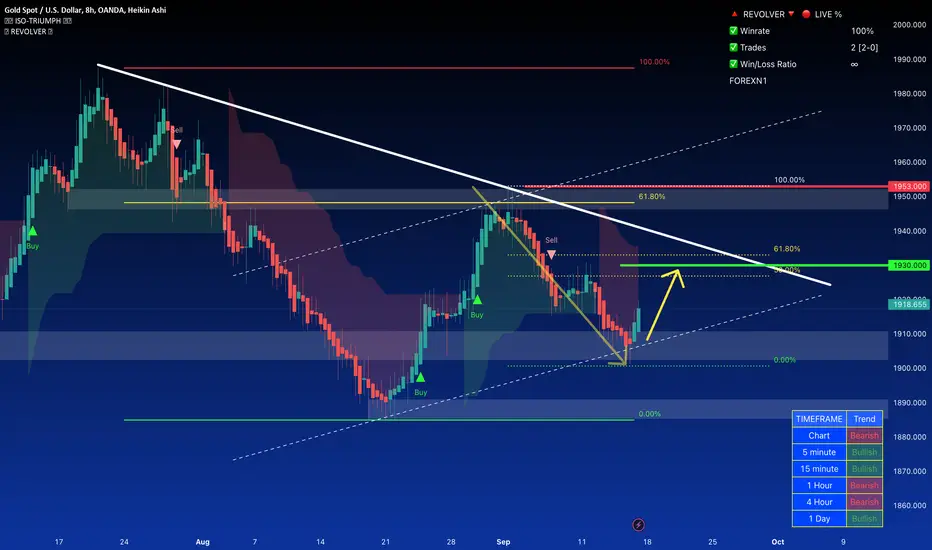Click the red up triangle before REVOLVER
Viewport: 932px width, 550px height.
(x=734, y=14)
